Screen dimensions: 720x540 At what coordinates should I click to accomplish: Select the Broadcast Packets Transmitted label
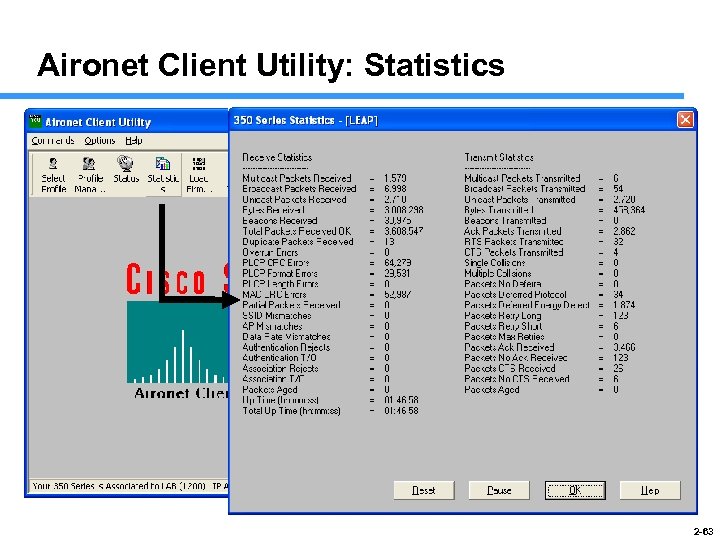coord(524,189)
